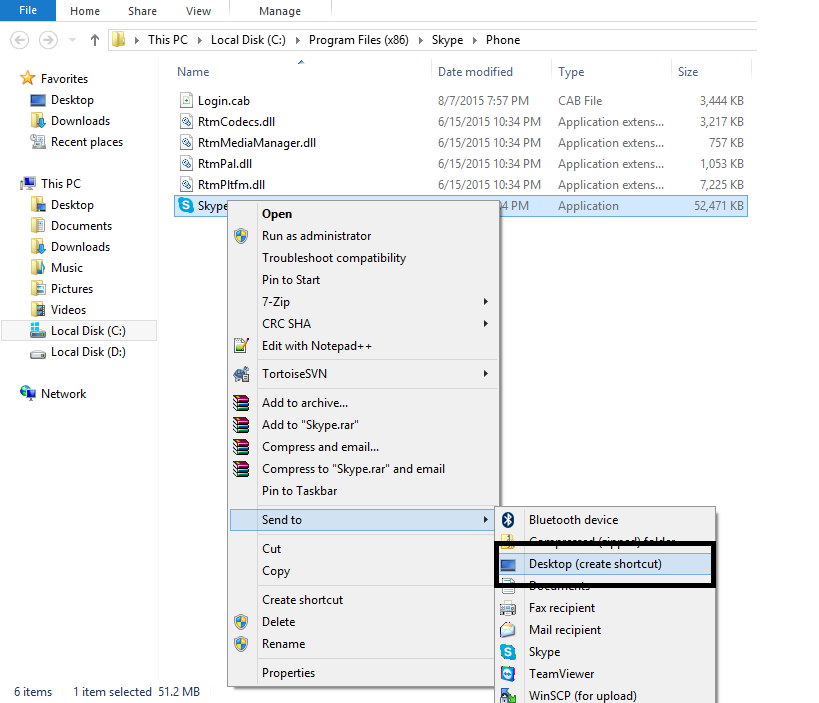Click the TeamViewer icon in Send to submenu
This screenshot has width=819, height=703.
tap(508, 674)
